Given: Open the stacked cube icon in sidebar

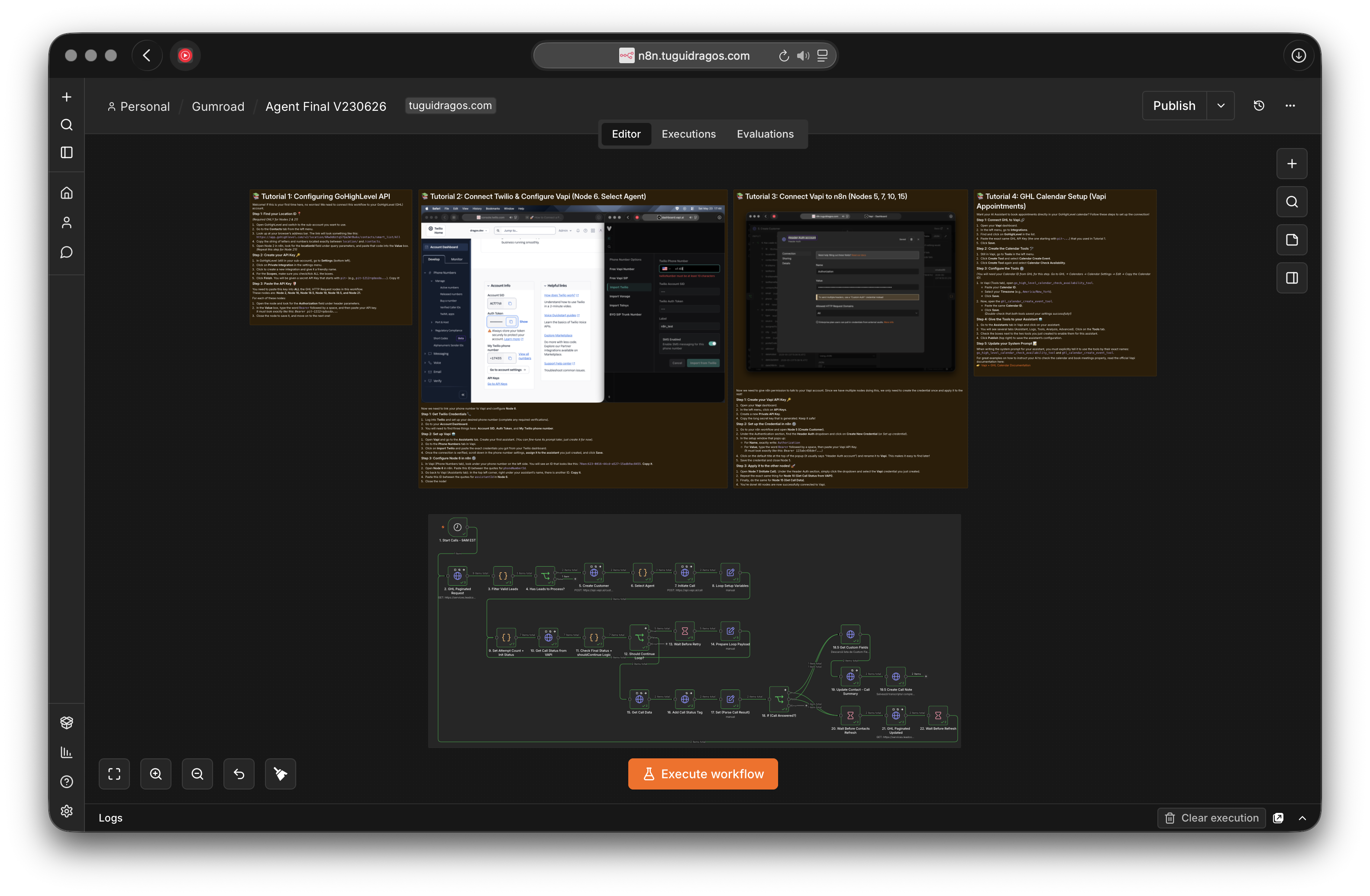Looking at the screenshot, I should (67, 722).
